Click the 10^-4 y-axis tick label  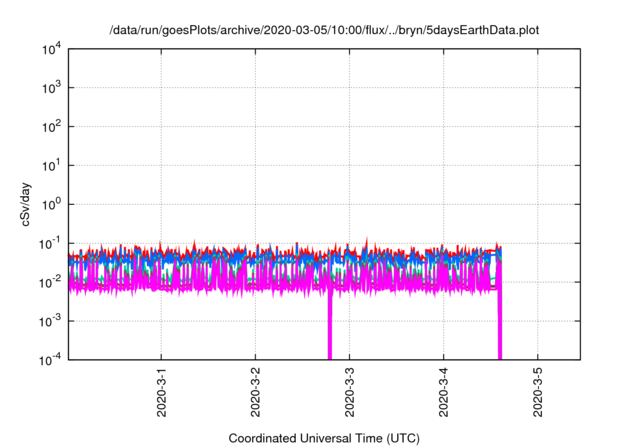point(50,360)
